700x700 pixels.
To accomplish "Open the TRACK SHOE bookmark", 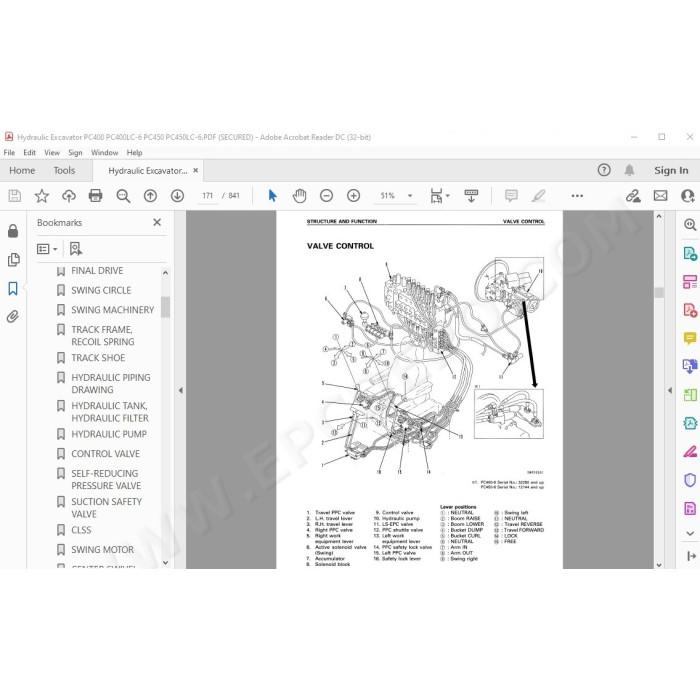I will pyautogui.click(x=98, y=358).
